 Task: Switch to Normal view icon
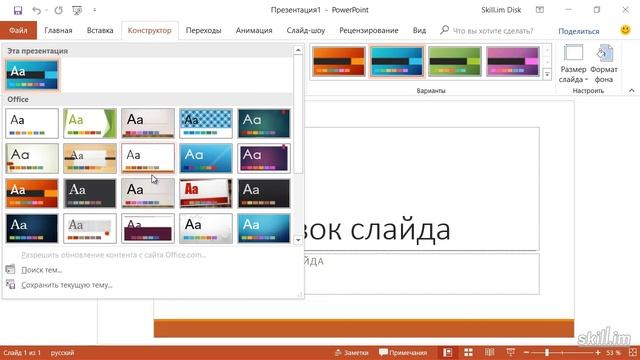[x=447, y=353]
